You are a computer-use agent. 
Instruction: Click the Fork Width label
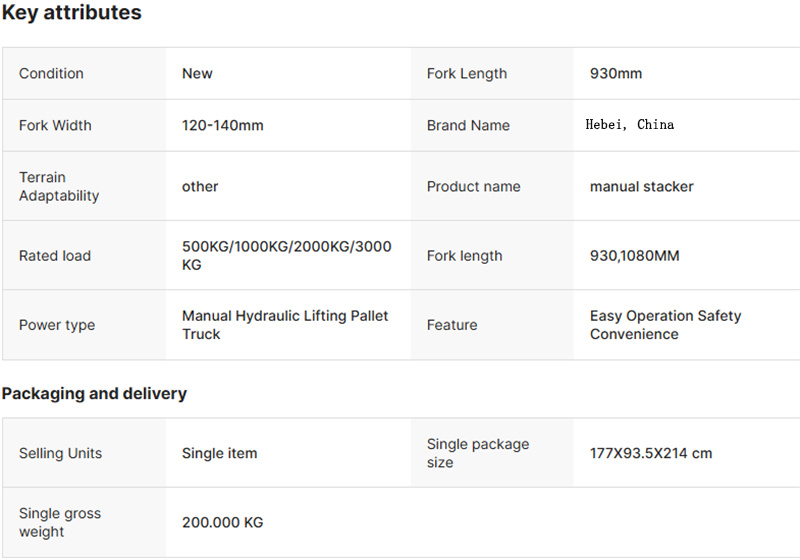click(55, 125)
